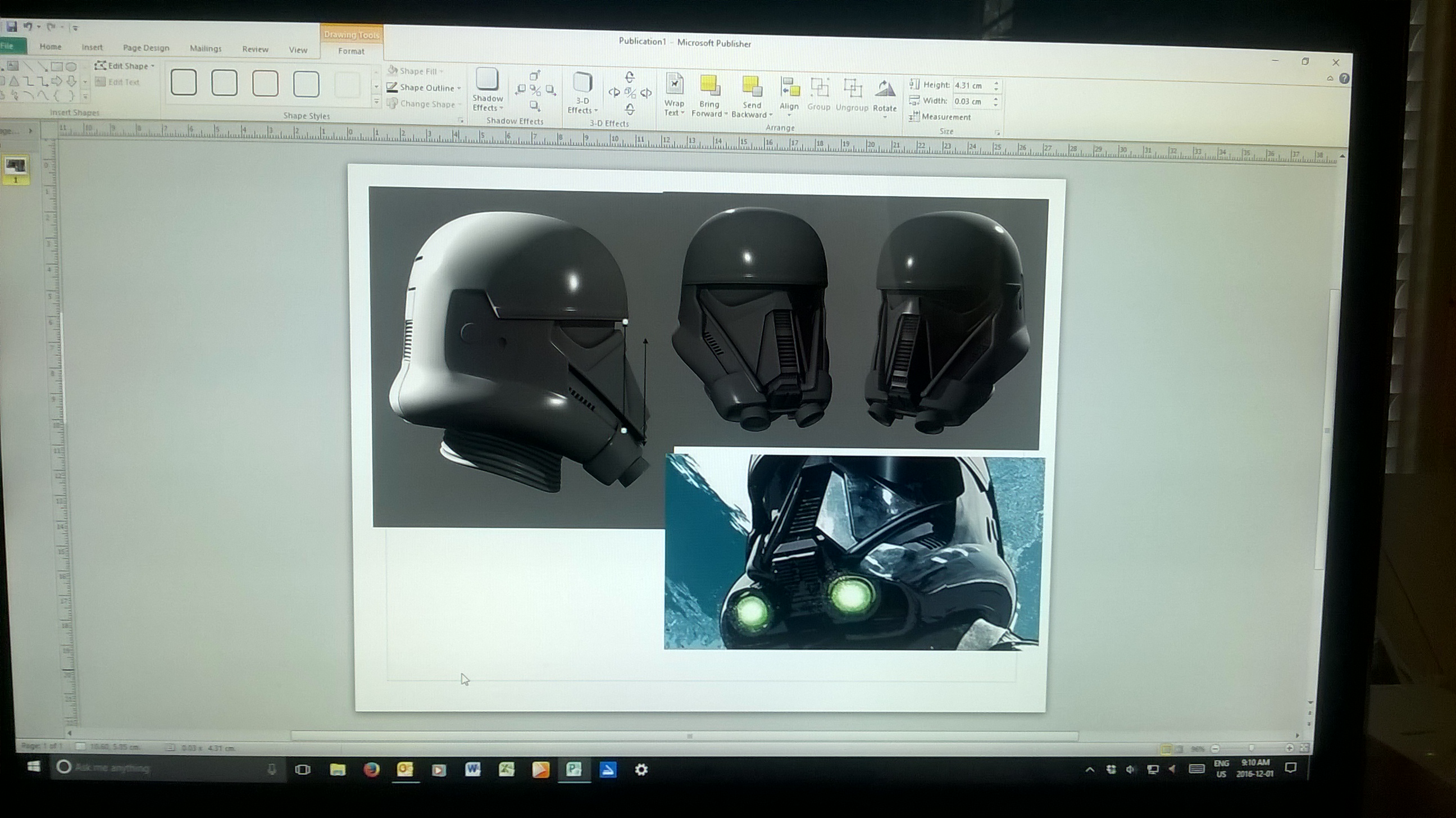Tilt the 3-D shape down

[x=630, y=109]
